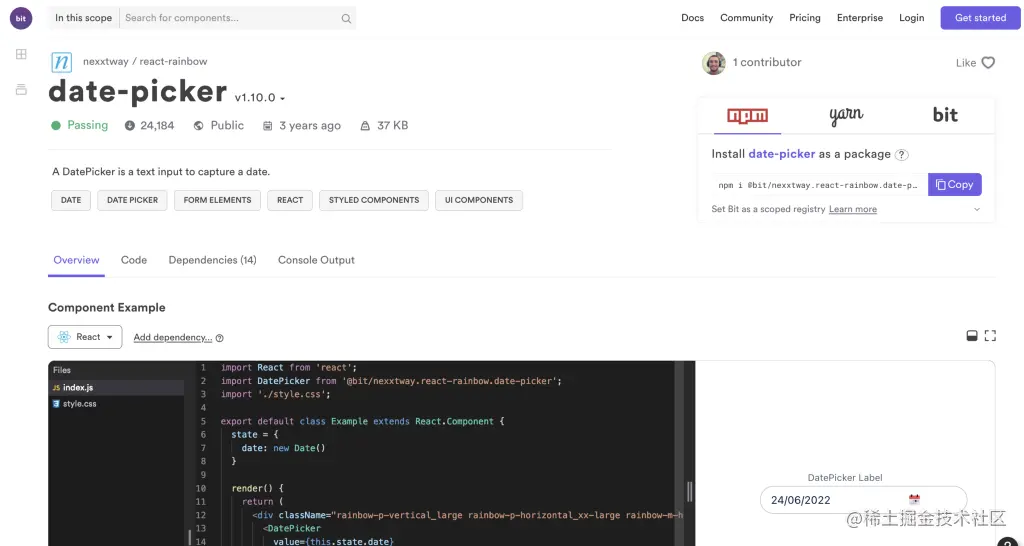
Task: Select the REACT tag
Action: coord(290,201)
